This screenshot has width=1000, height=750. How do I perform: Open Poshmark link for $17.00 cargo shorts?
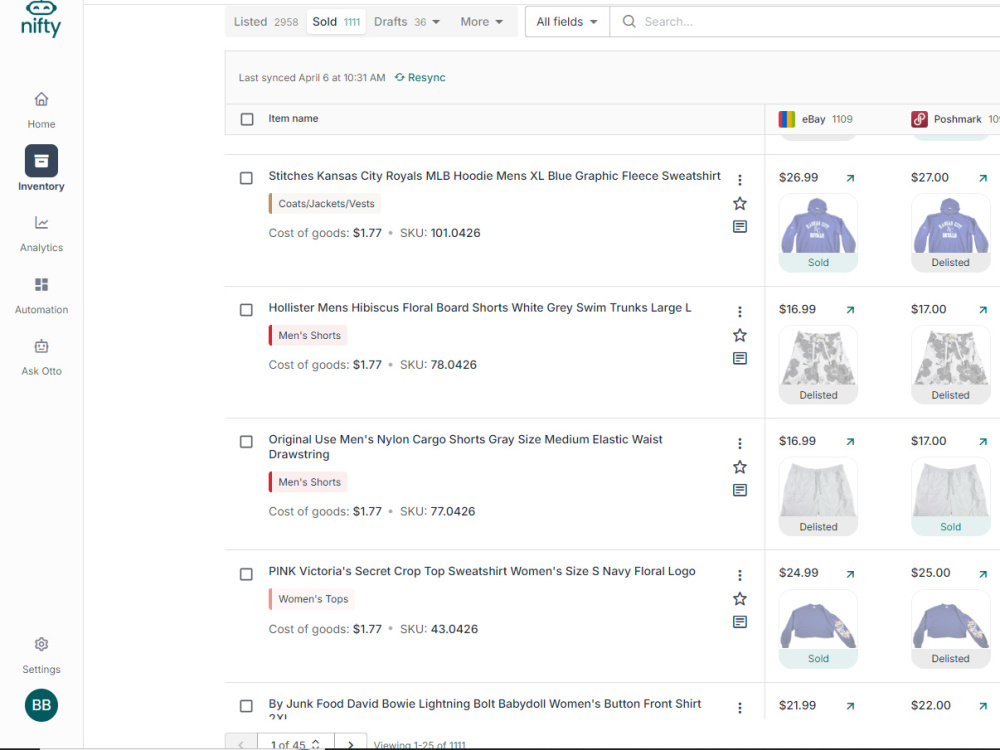(x=983, y=441)
